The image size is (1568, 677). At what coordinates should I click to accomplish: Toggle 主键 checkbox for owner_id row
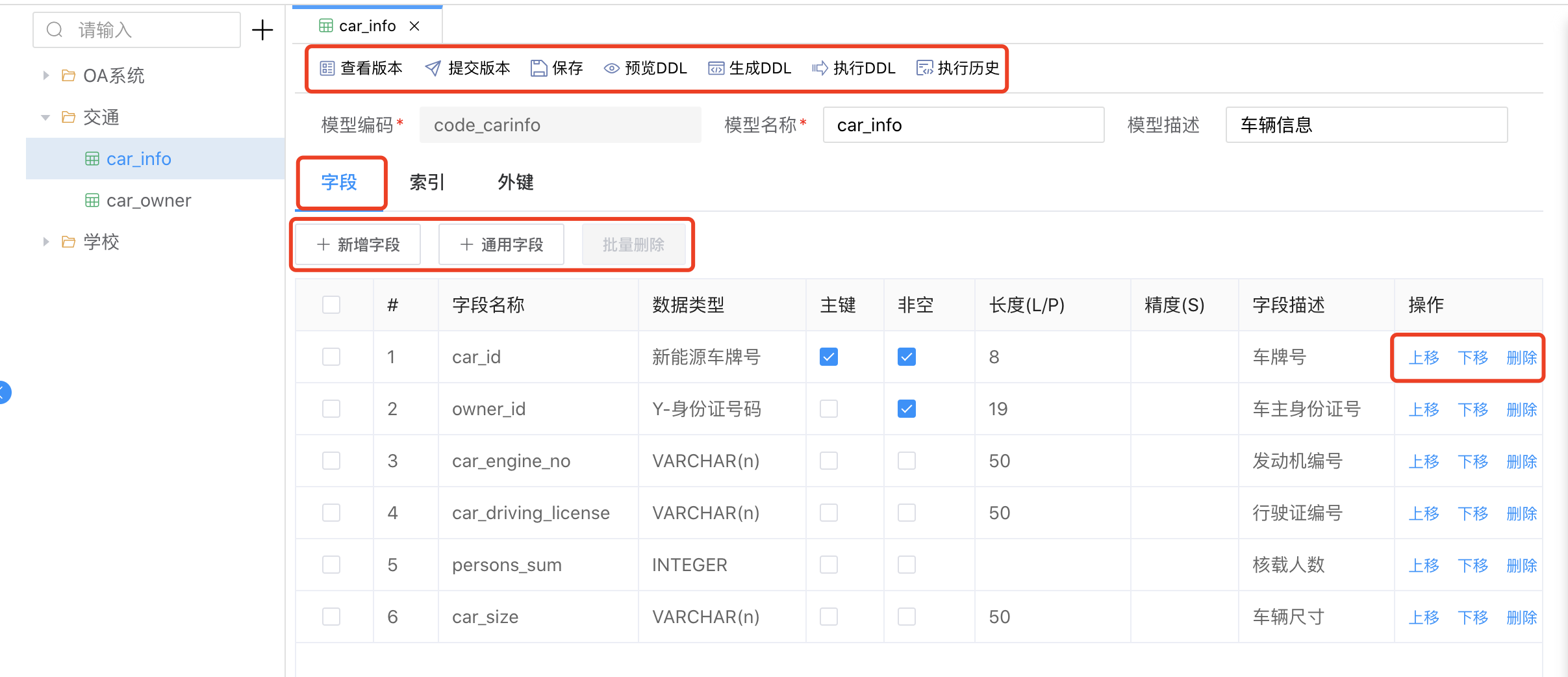828,409
